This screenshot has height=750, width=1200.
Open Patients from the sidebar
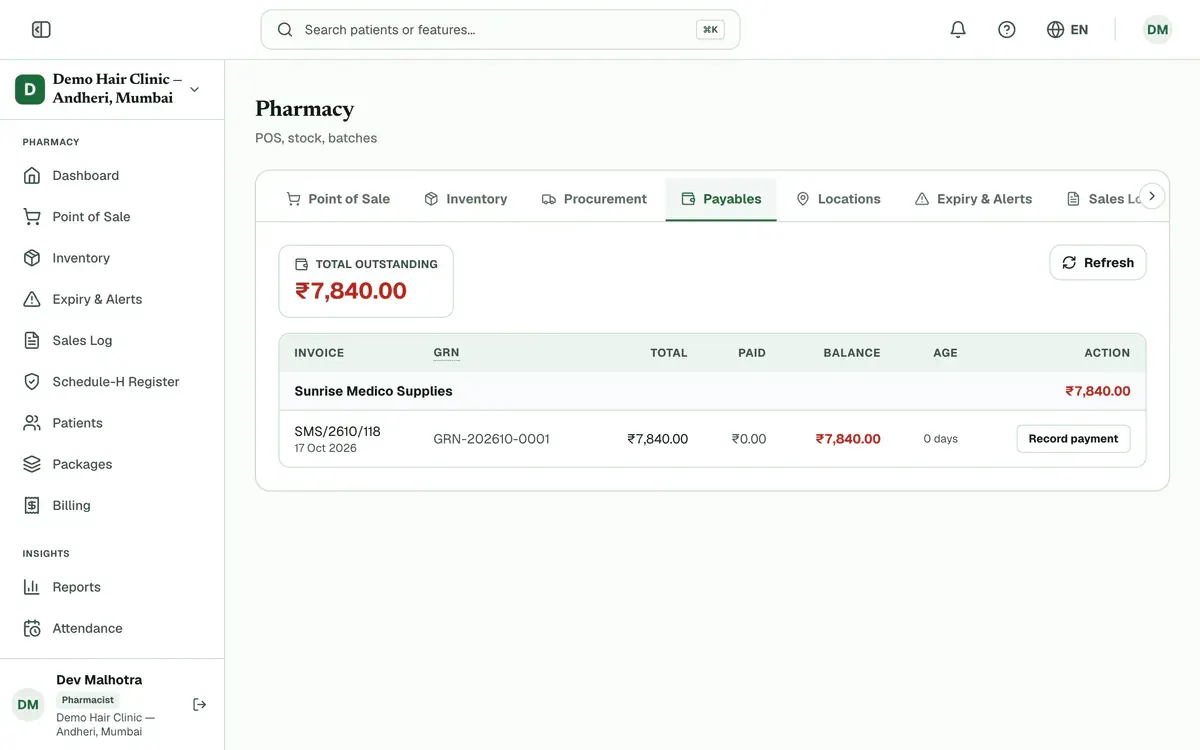point(112,423)
